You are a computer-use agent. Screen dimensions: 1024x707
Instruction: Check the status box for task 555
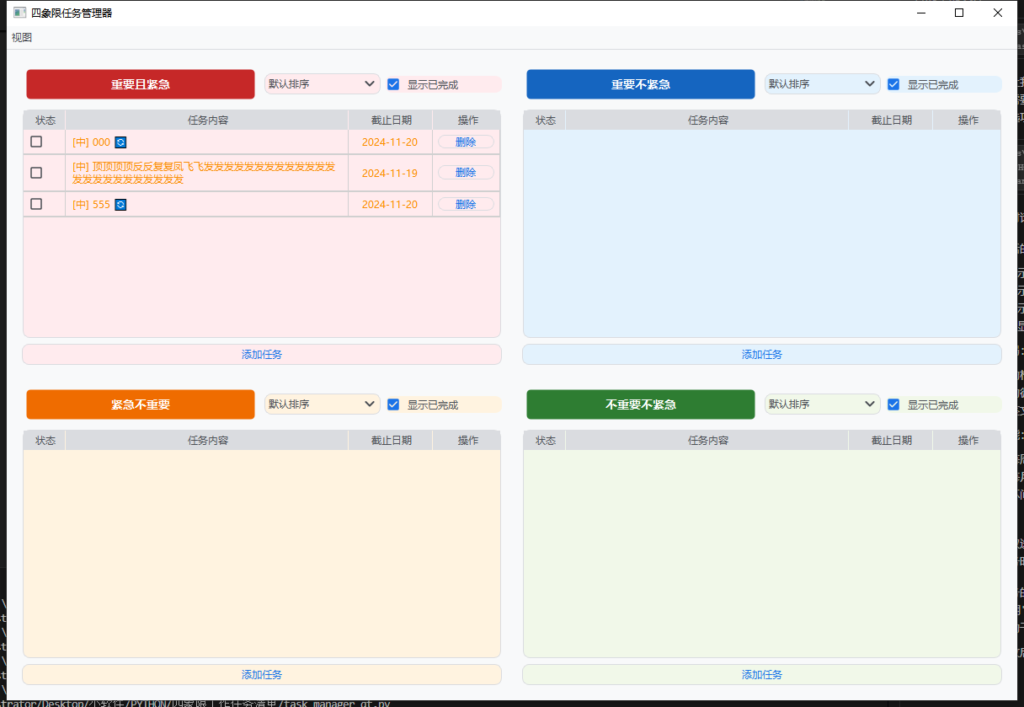(x=37, y=204)
